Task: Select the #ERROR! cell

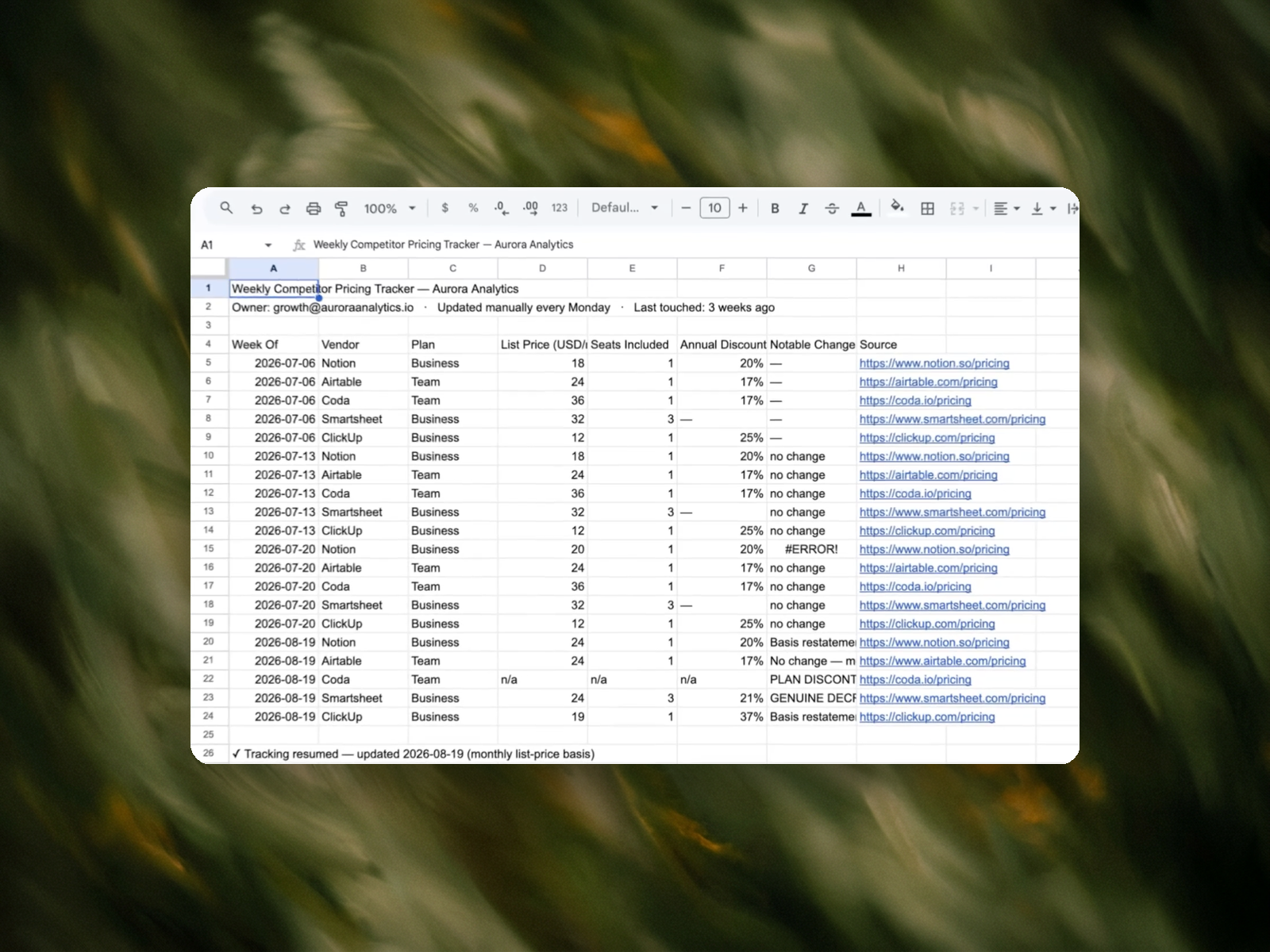Action: click(x=811, y=549)
